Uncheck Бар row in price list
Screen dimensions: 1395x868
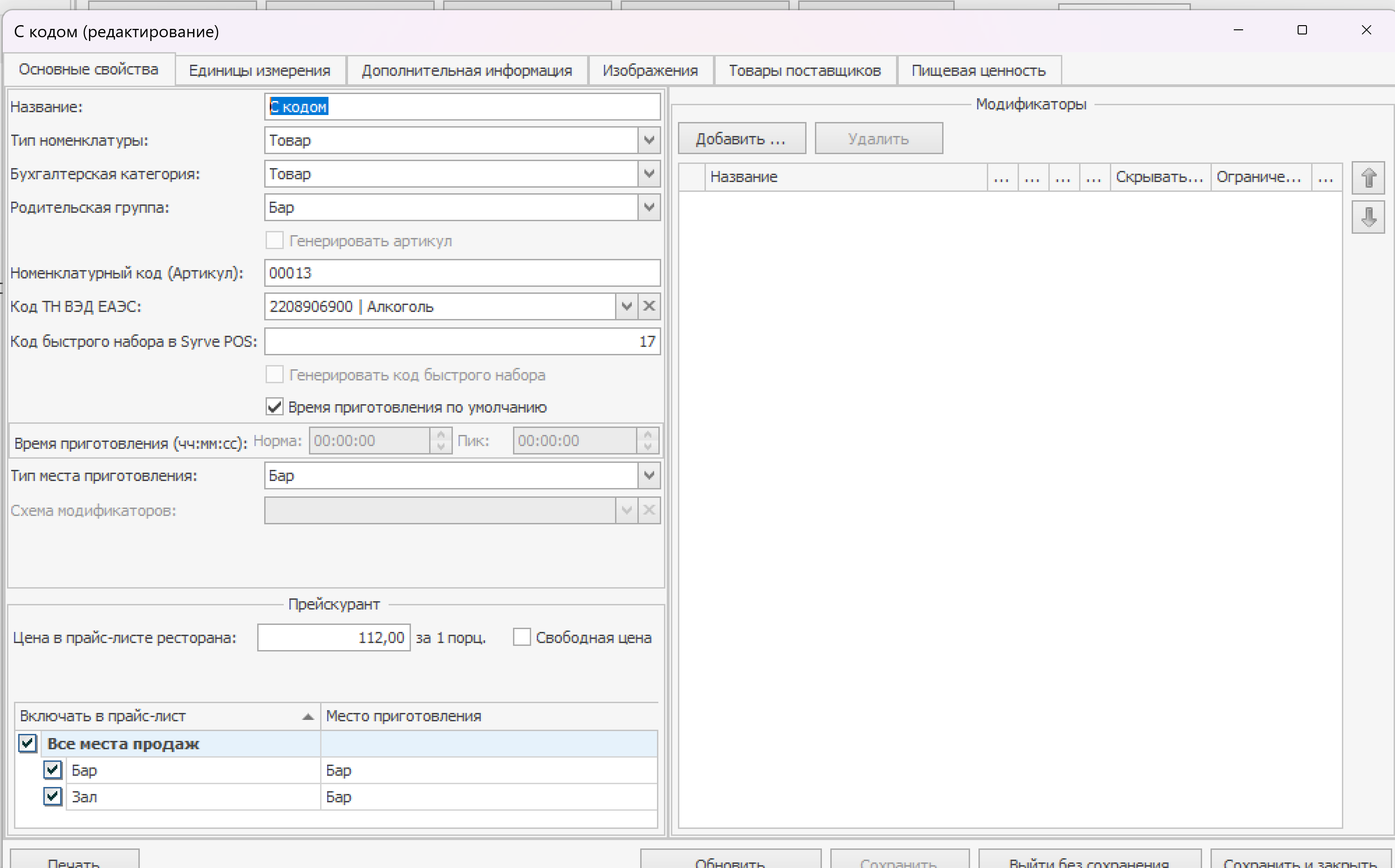53,770
